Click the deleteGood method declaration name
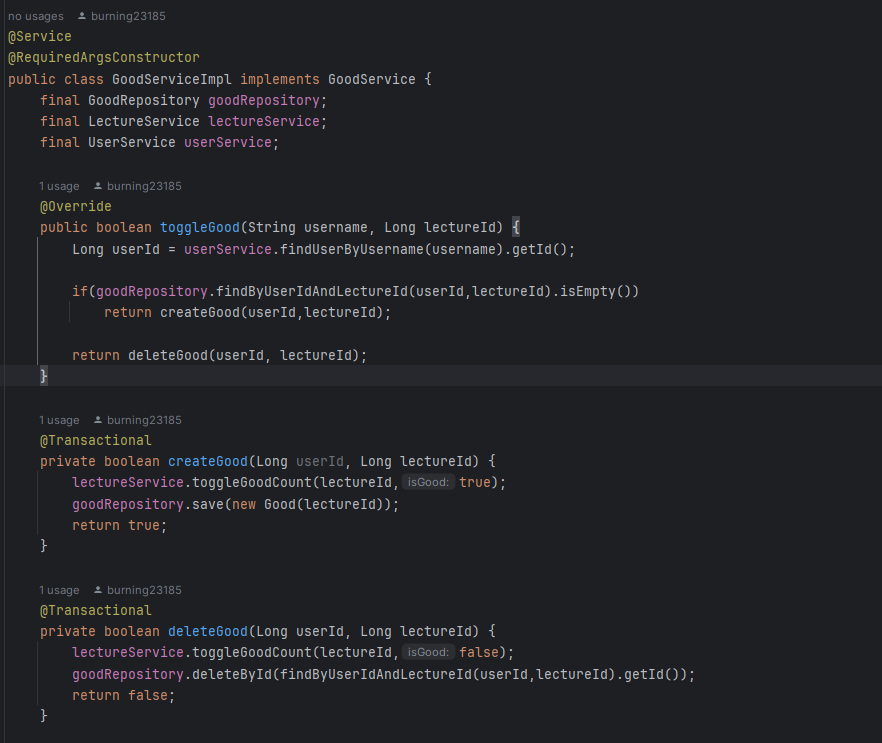 point(208,632)
